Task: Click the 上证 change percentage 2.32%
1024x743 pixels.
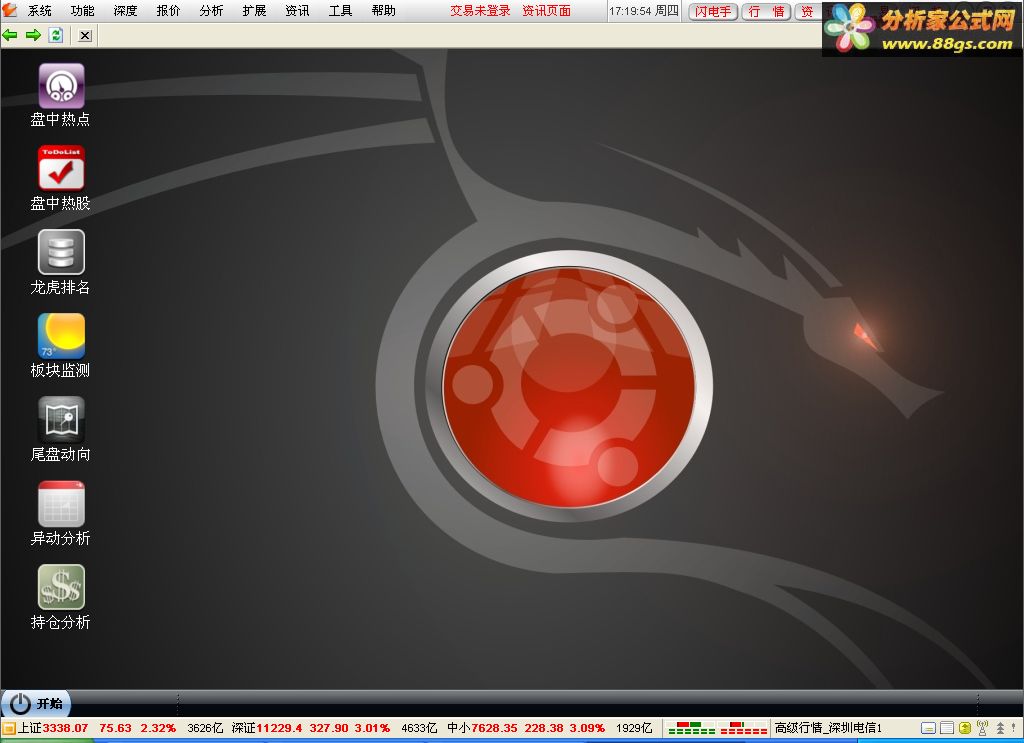Action: (158, 728)
